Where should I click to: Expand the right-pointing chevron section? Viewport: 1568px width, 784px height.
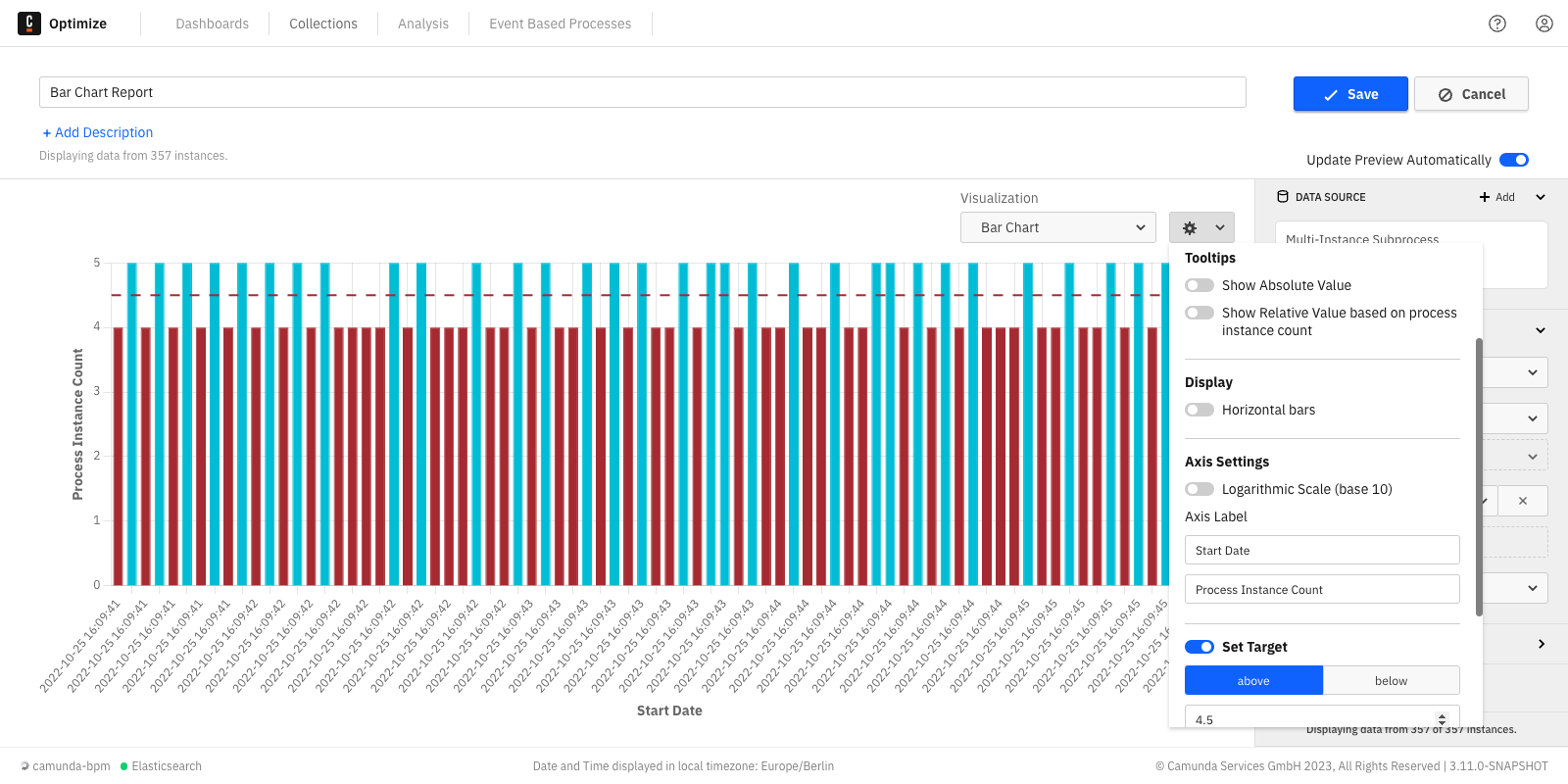[x=1541, y=644]
